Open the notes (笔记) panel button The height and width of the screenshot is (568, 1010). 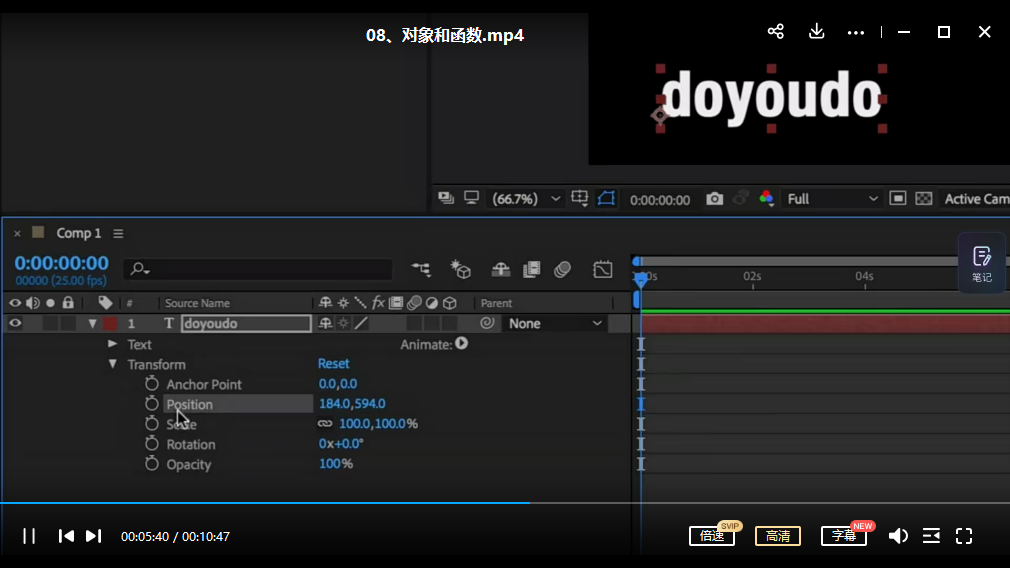click(982, 263)
